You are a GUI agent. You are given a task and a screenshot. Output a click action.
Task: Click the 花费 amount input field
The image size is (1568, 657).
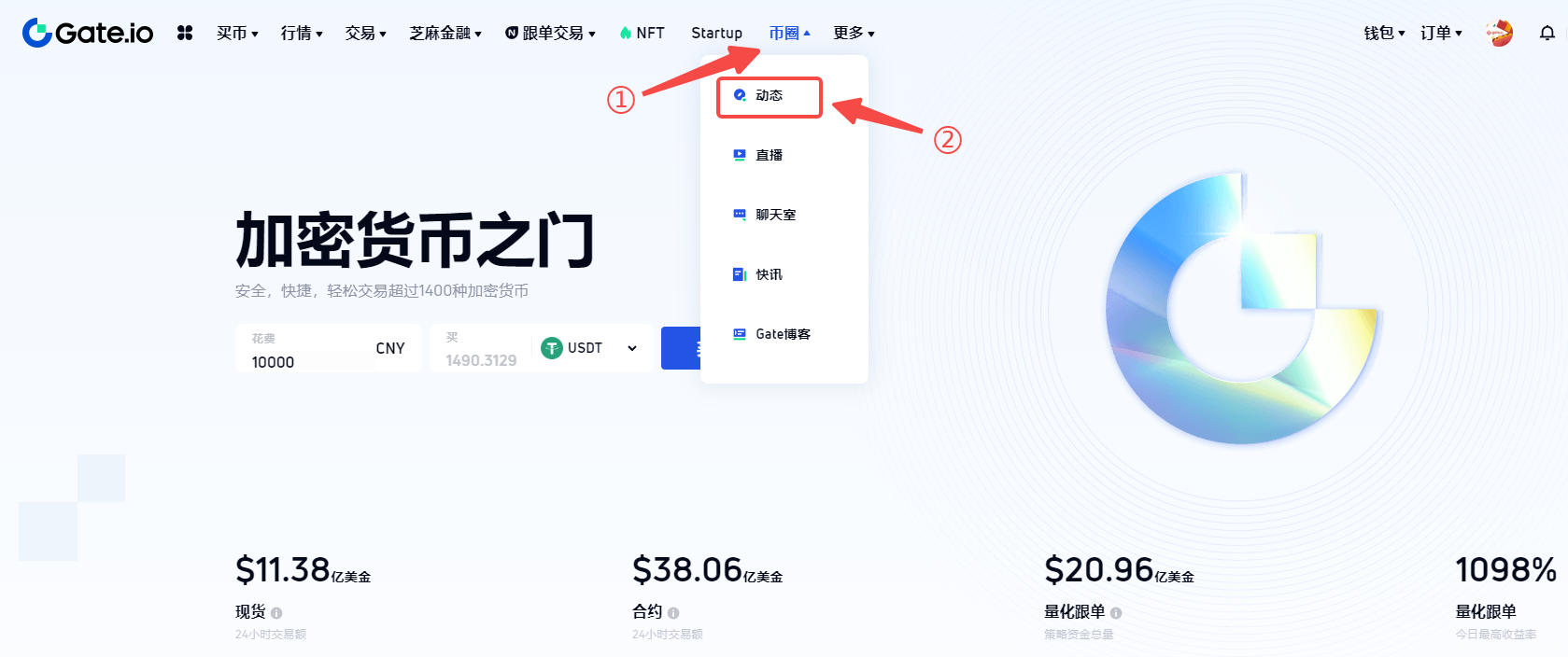[x=329, y=348]
